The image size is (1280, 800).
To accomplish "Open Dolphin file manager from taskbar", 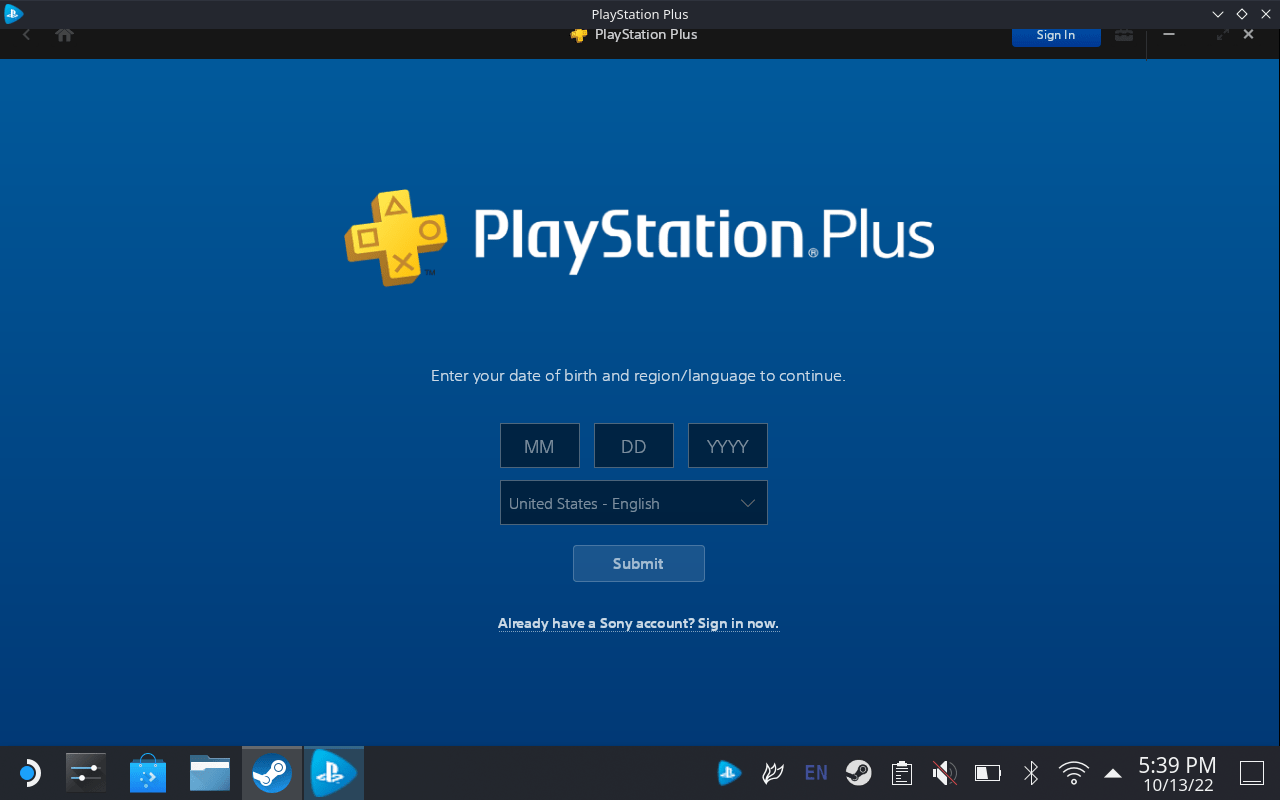I will click(210, 773).
